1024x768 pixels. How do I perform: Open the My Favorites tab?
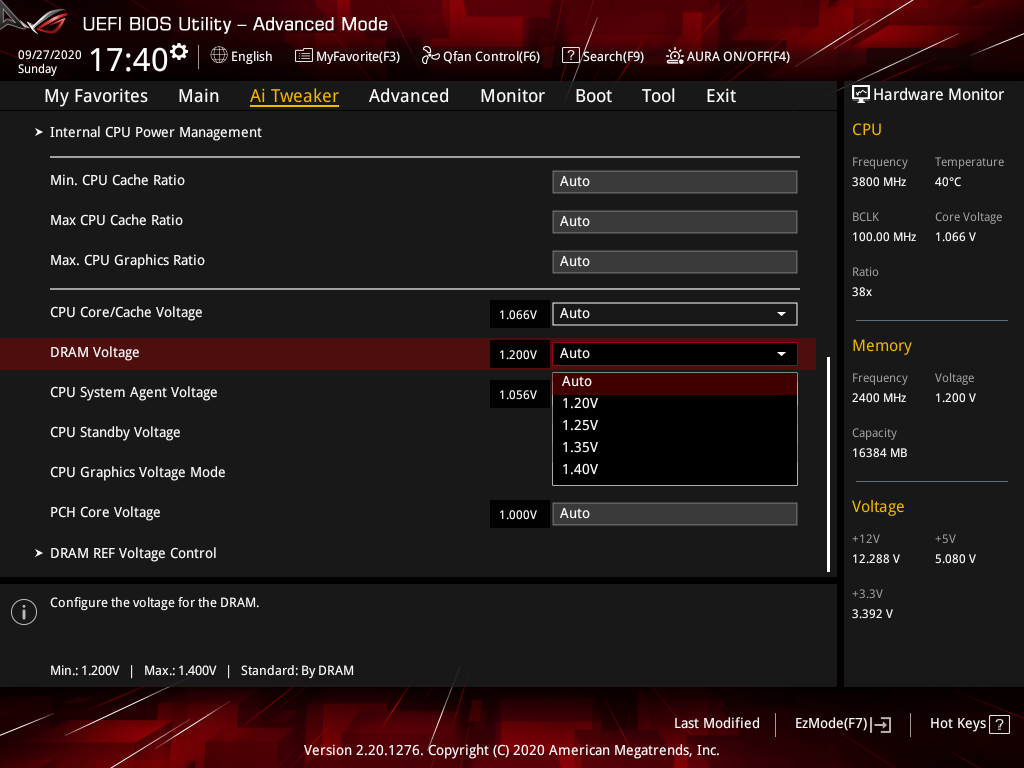pyautogui.click(x=96, y=96)
